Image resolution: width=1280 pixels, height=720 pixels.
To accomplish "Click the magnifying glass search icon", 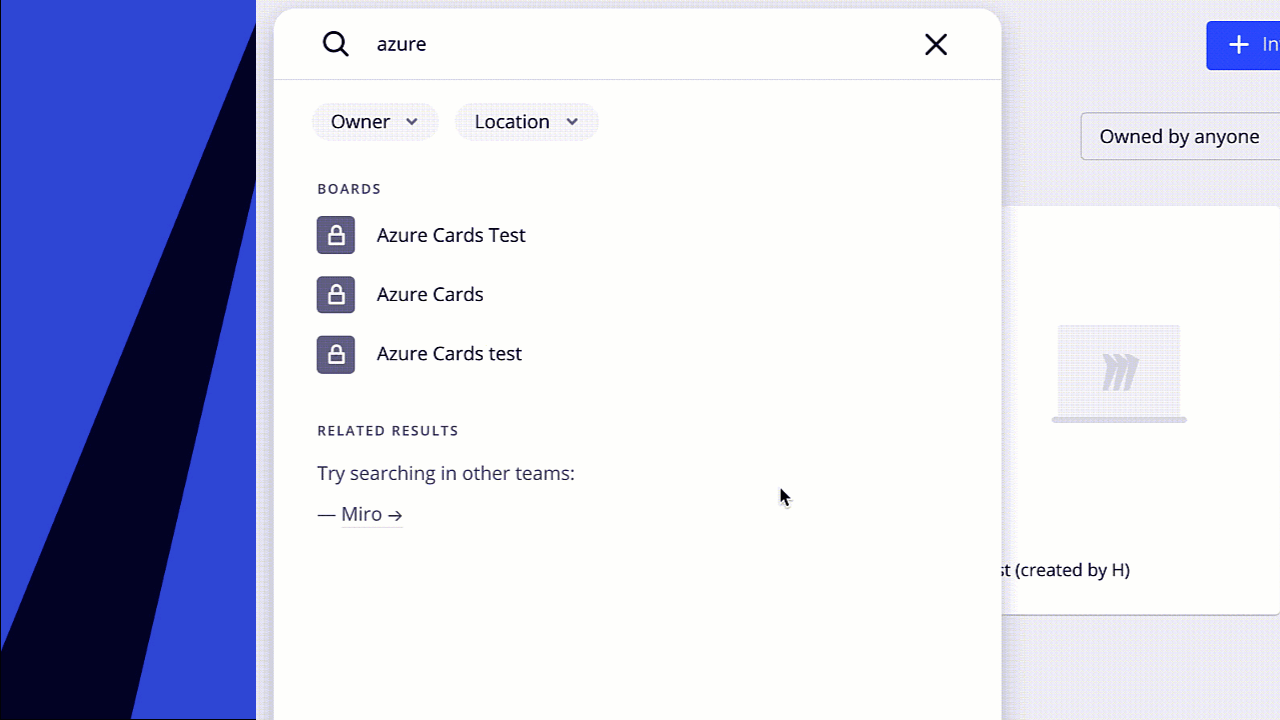I will tap(336, 44).
